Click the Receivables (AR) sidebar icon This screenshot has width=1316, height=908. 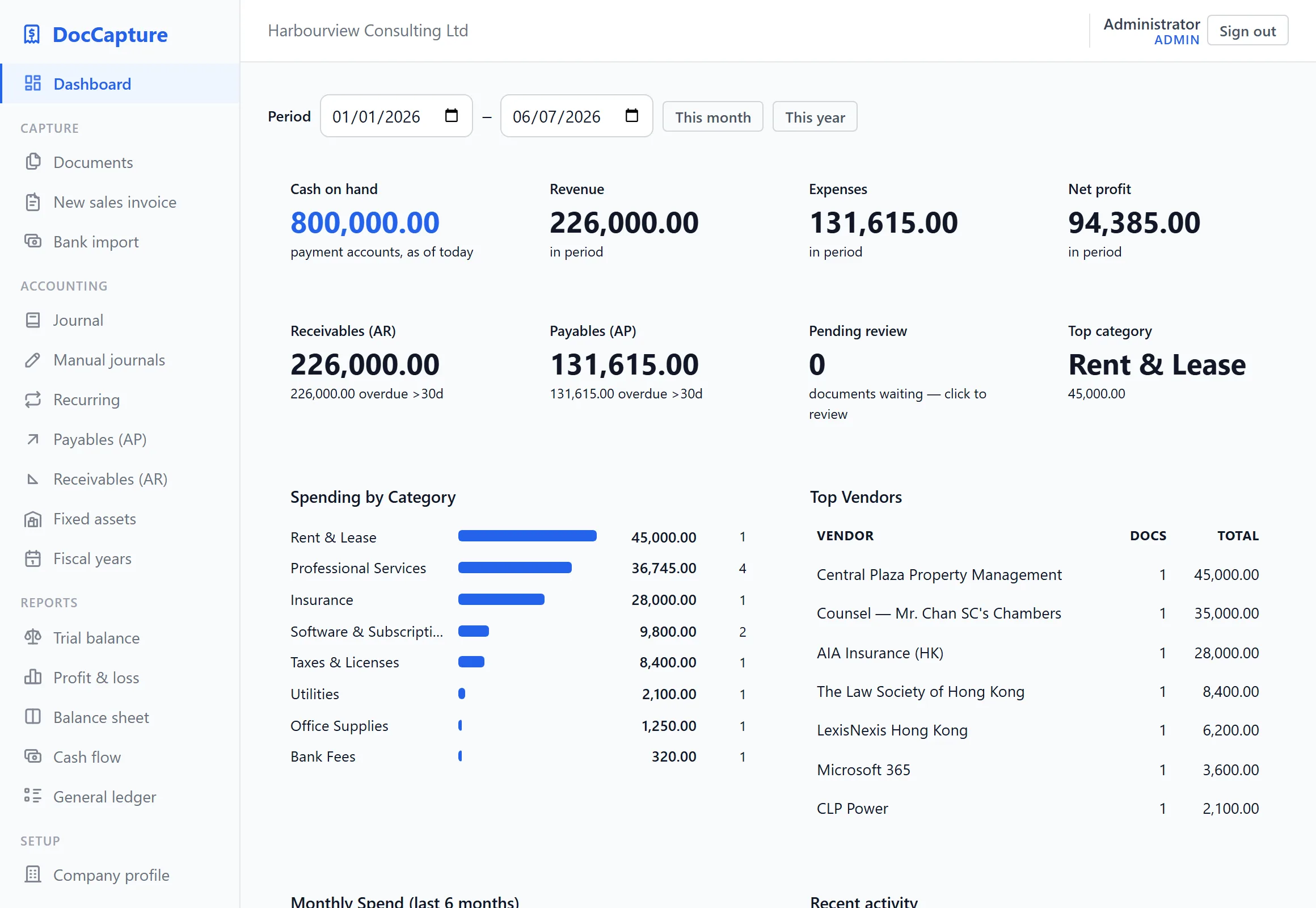(x=33, y=479)
